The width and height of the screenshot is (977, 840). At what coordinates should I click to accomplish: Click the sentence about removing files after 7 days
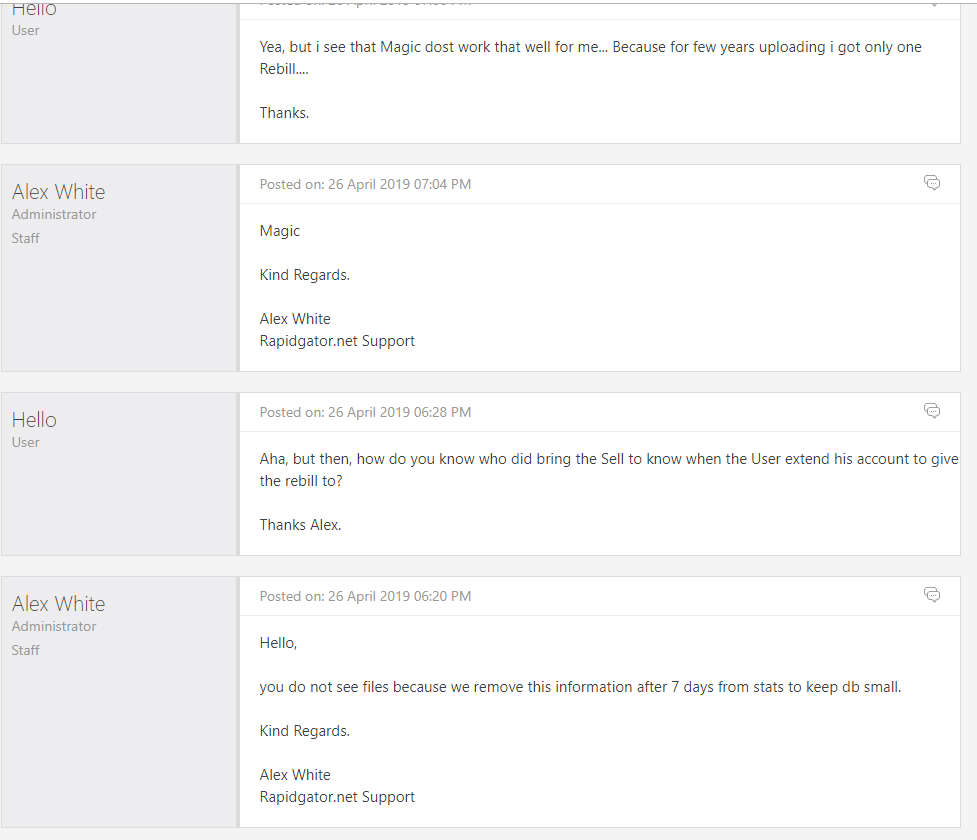[580, 687]
